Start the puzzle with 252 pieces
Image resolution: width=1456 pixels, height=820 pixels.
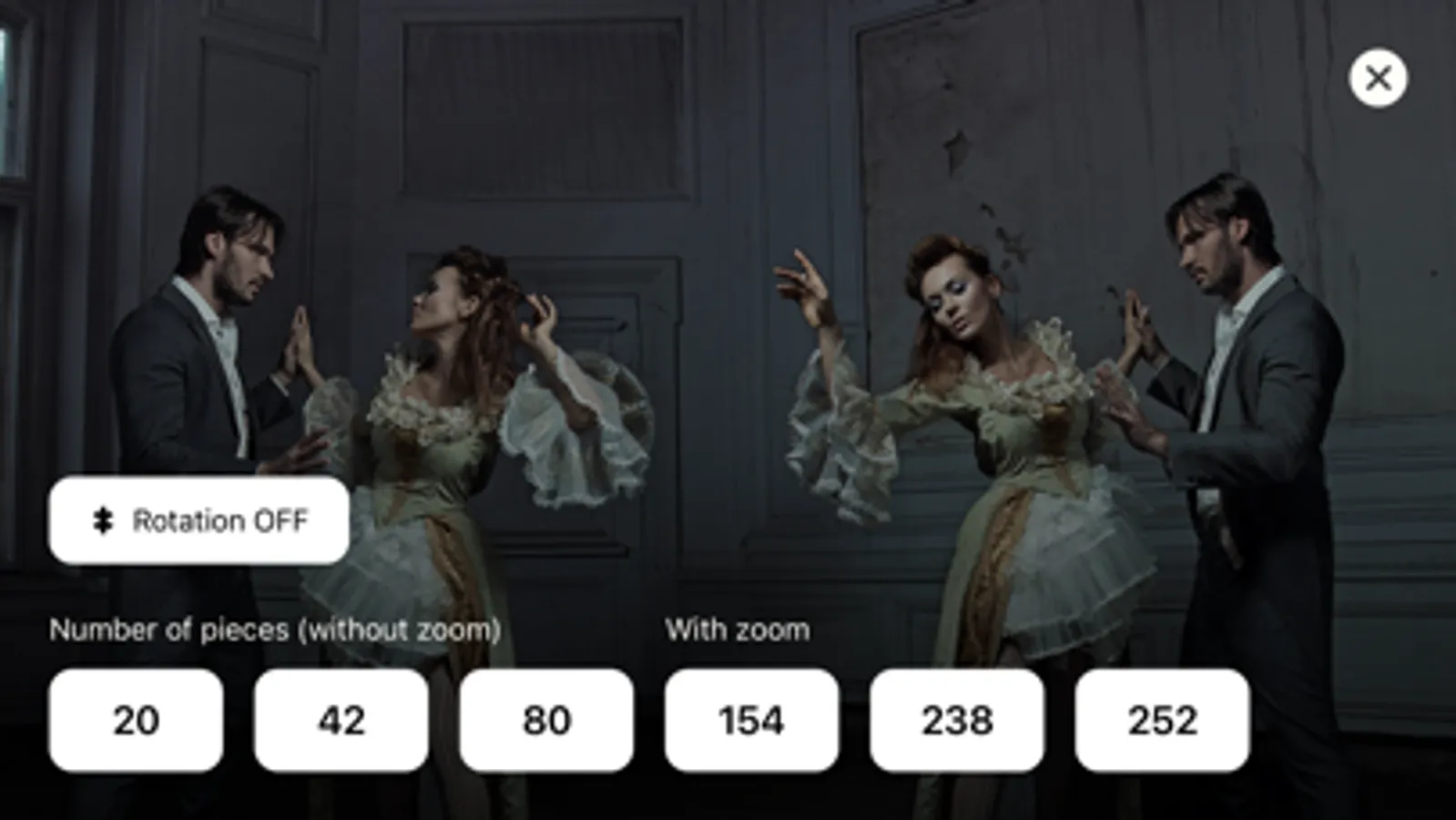point(1163,720)
